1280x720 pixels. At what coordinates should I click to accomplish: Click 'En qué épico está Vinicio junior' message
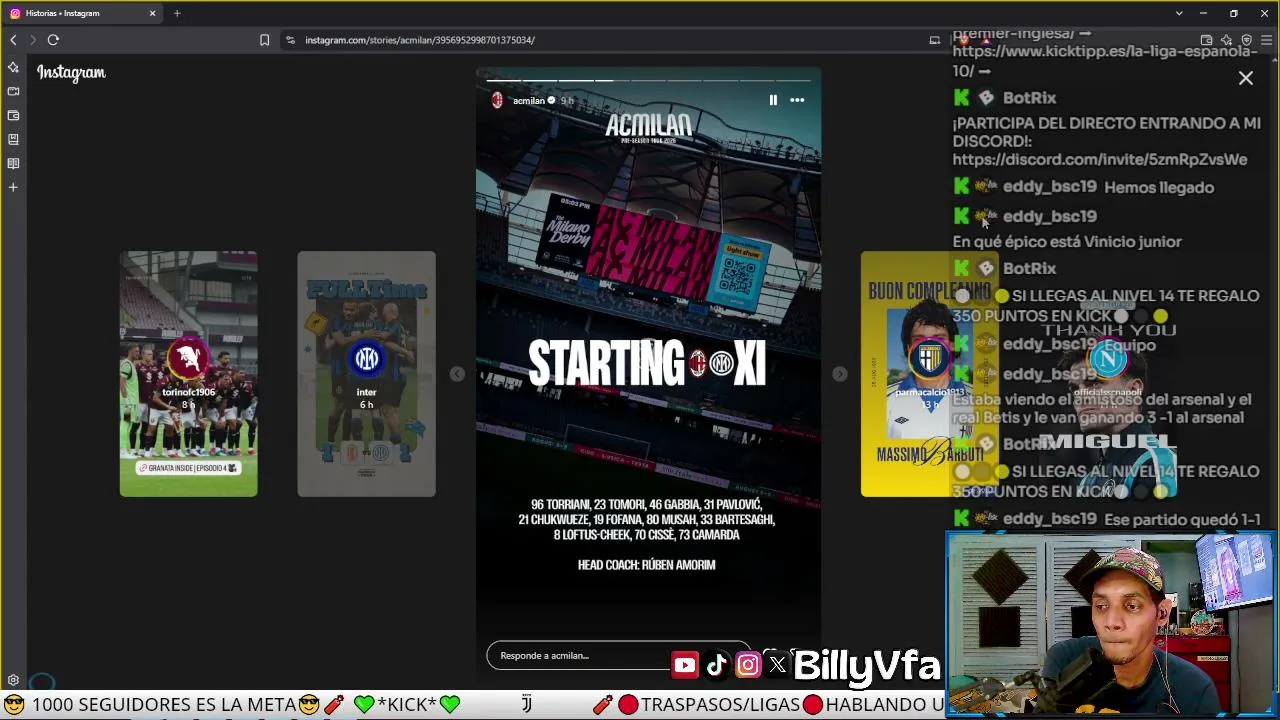pos(1067,242)
